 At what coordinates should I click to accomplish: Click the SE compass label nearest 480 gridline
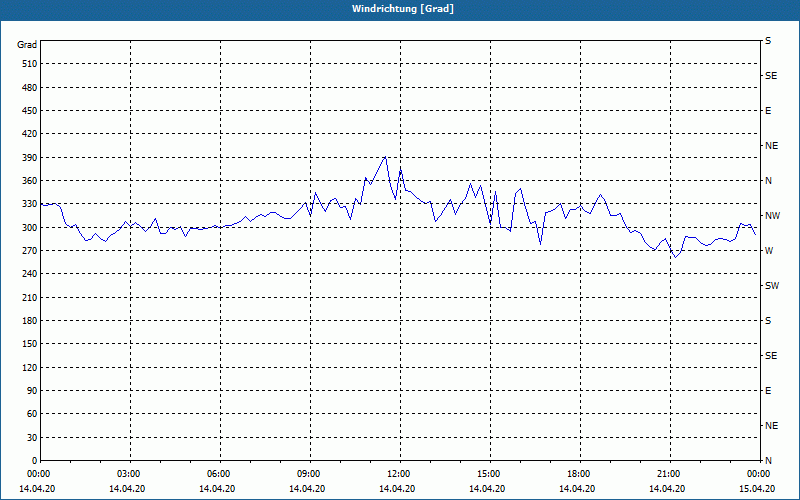point(771,76)
